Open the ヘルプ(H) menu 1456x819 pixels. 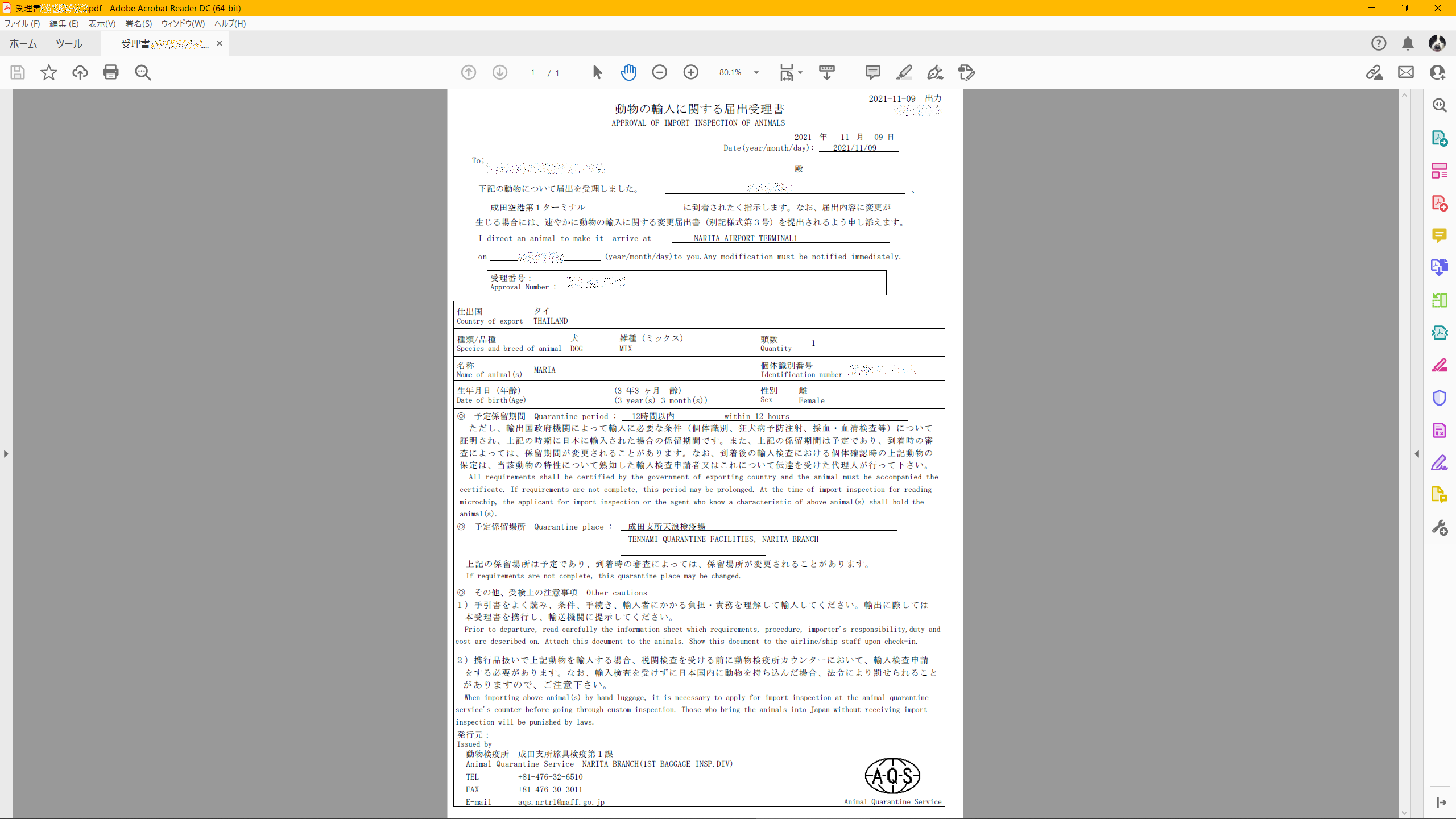pos(230,24)
